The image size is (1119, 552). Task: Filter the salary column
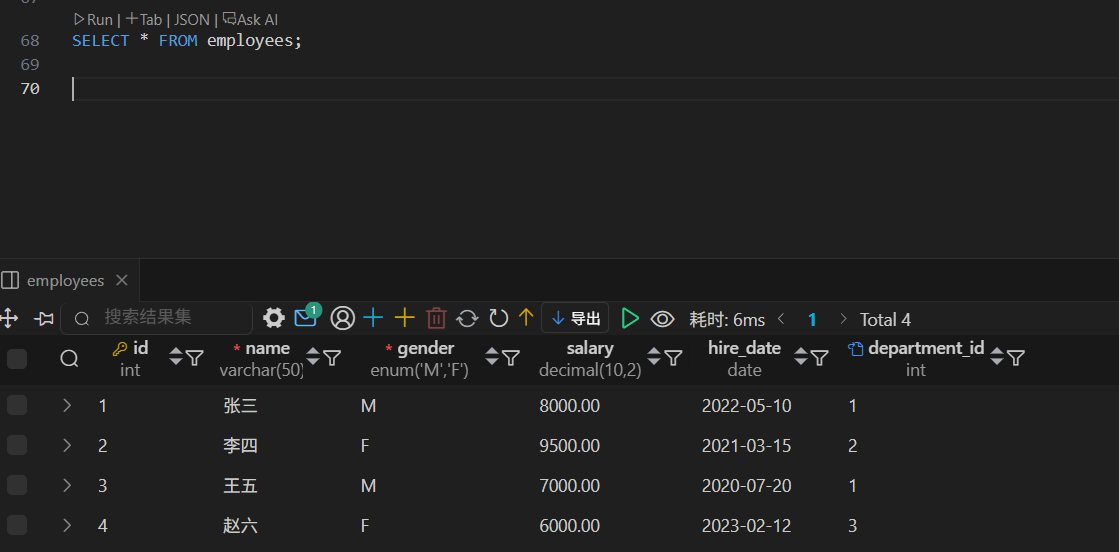click(x=673, y=358)
